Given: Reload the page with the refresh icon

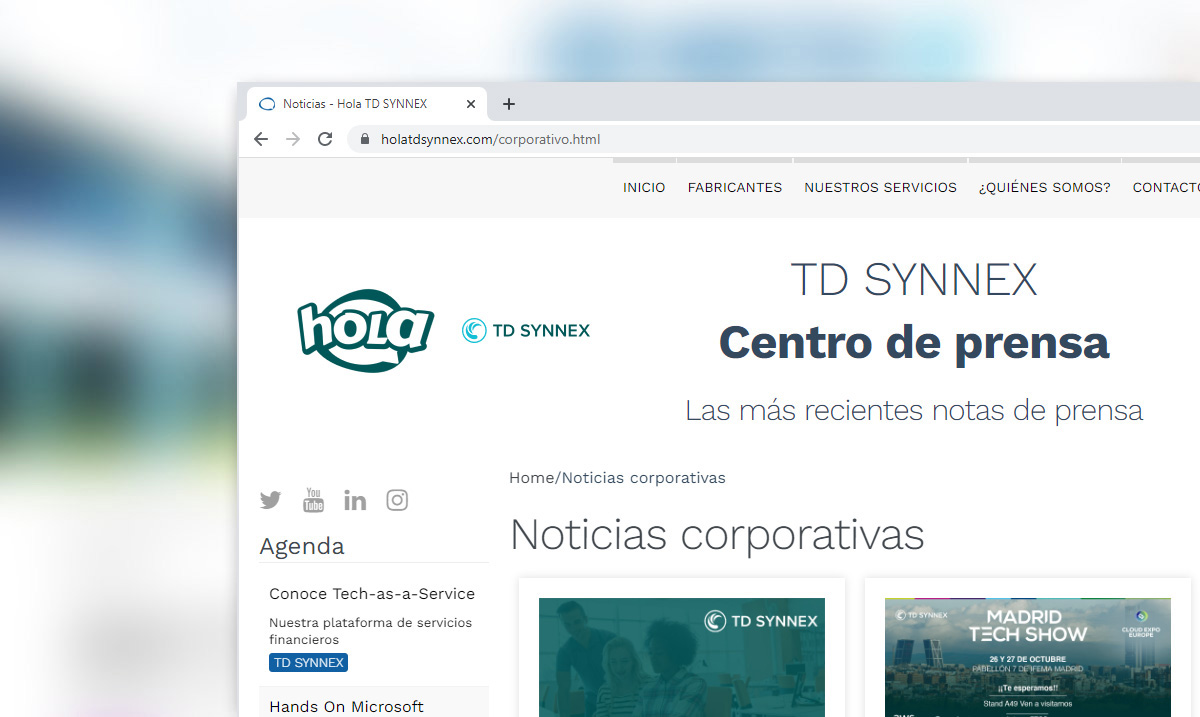Looking at the screenshot, I should (325, 139).
